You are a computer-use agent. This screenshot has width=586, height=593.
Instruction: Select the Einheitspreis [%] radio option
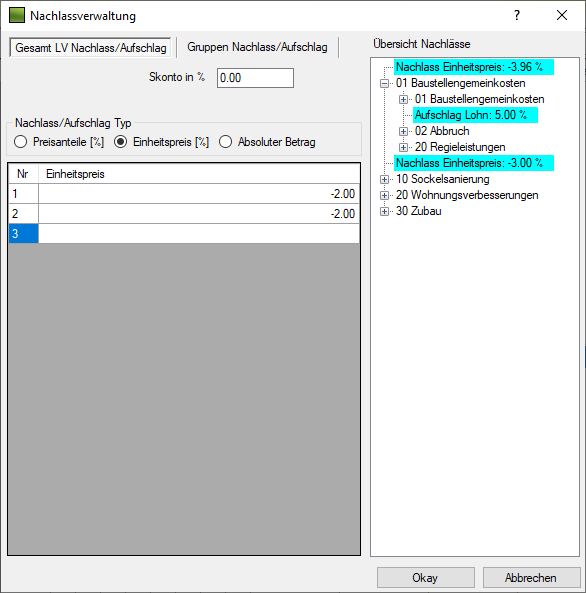tap(121, 142)
